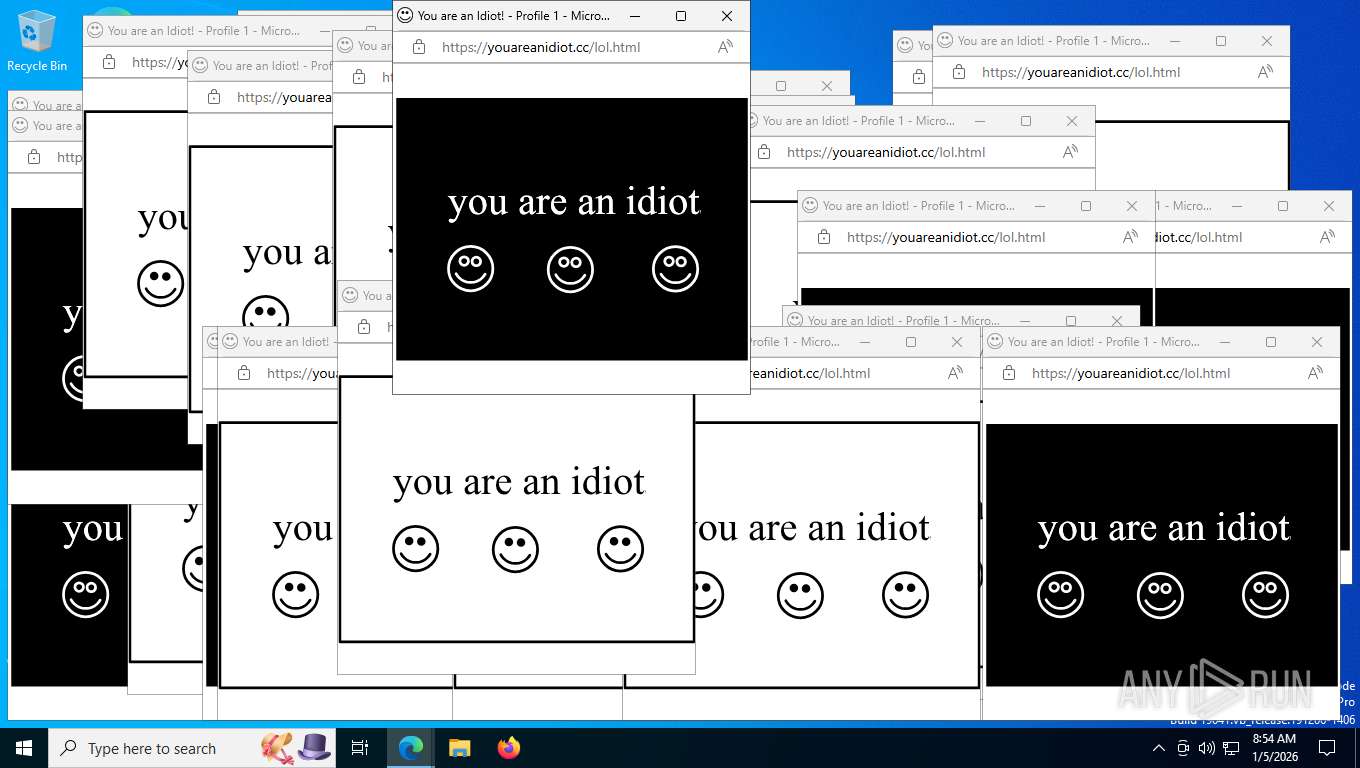The width and height of the screenshot is (1360, 768).
Task: Click the last smiley in the active black window
Action: click(x=676, y=269)
